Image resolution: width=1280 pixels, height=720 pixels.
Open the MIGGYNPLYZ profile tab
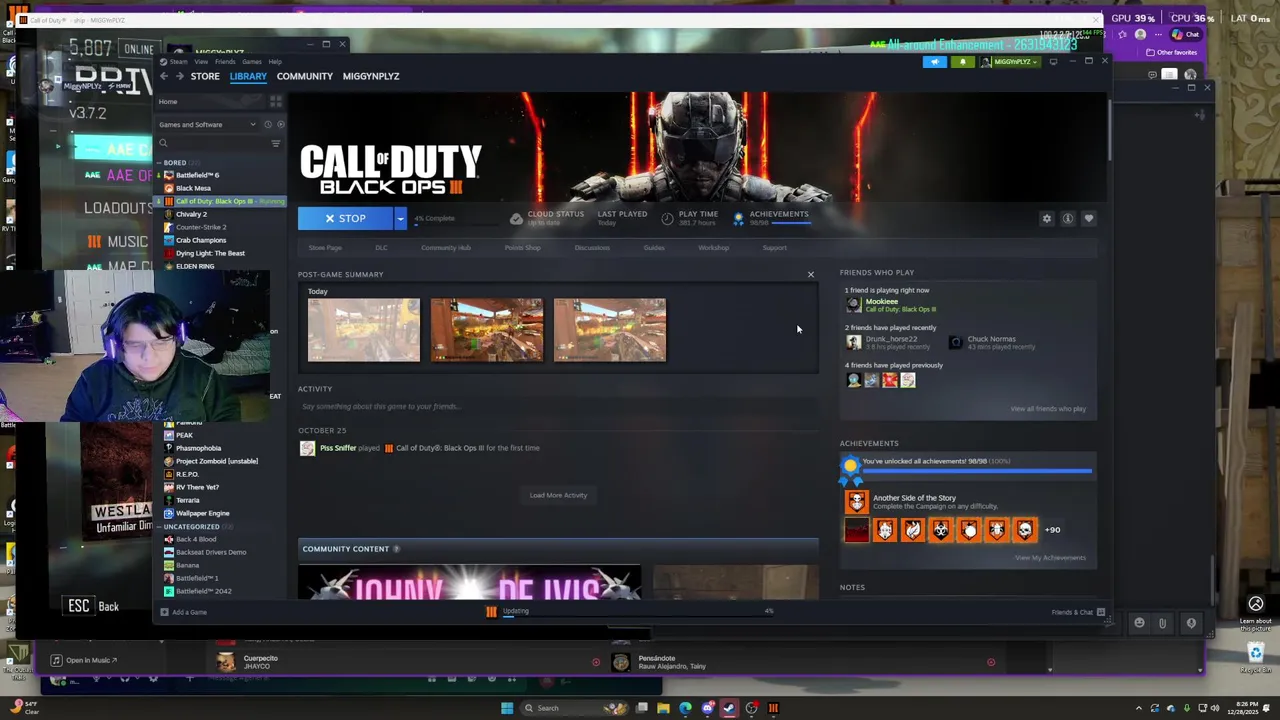(x=371, y=76)
